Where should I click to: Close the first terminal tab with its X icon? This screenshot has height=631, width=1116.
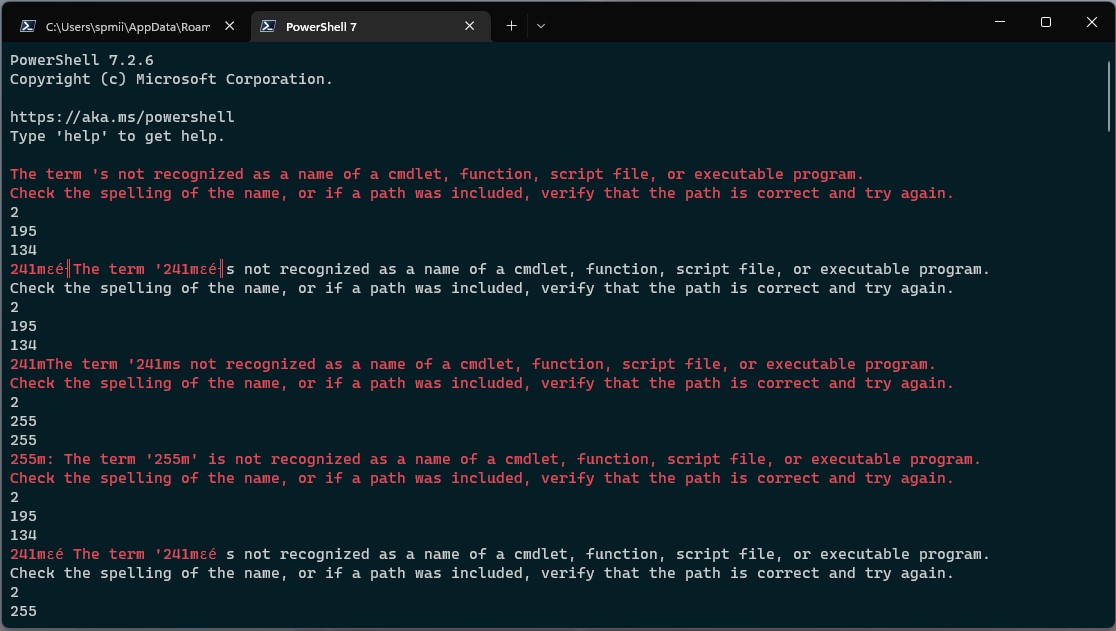coord(229,26)
